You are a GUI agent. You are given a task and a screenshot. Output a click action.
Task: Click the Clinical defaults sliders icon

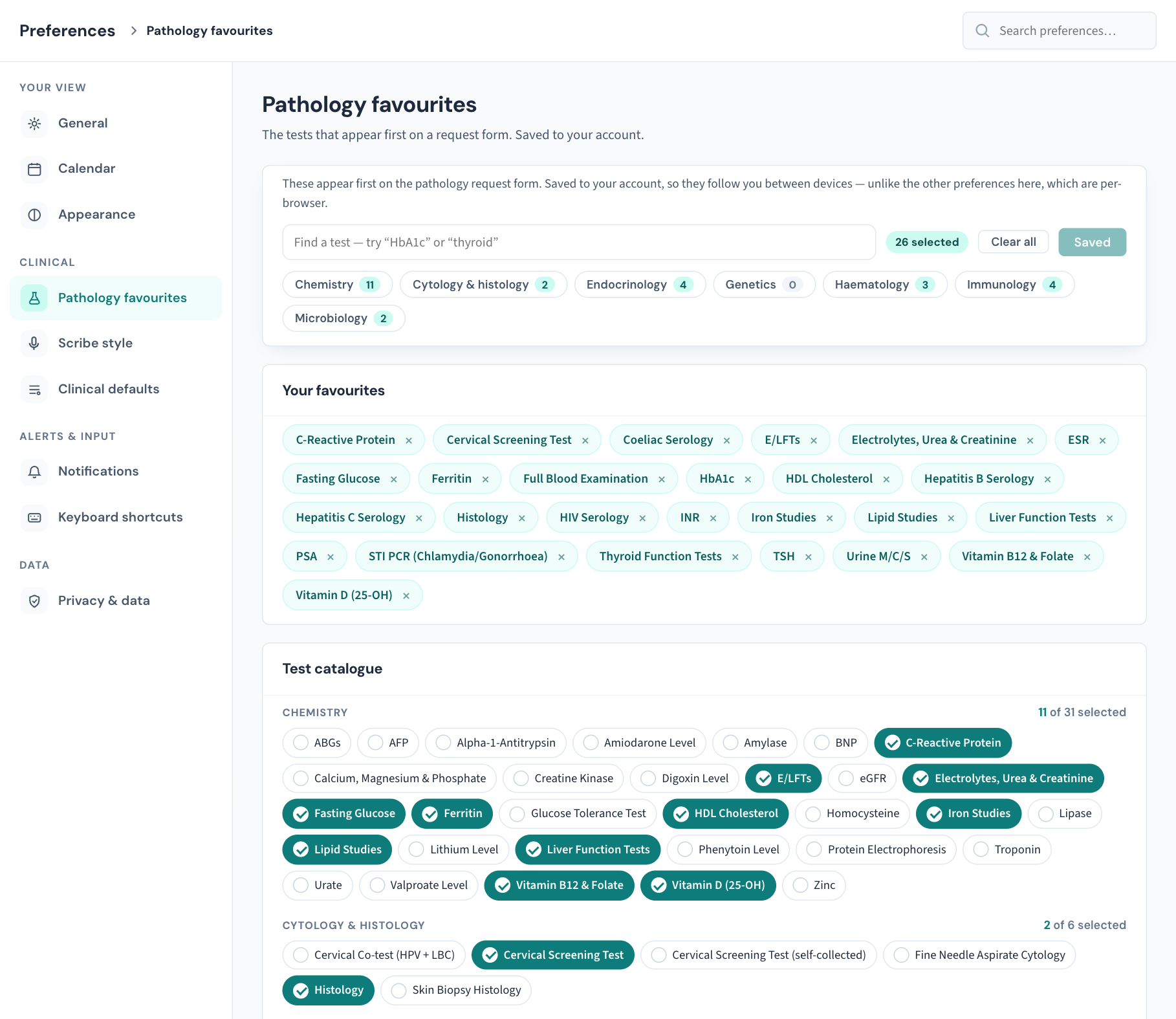coord(34,389)
